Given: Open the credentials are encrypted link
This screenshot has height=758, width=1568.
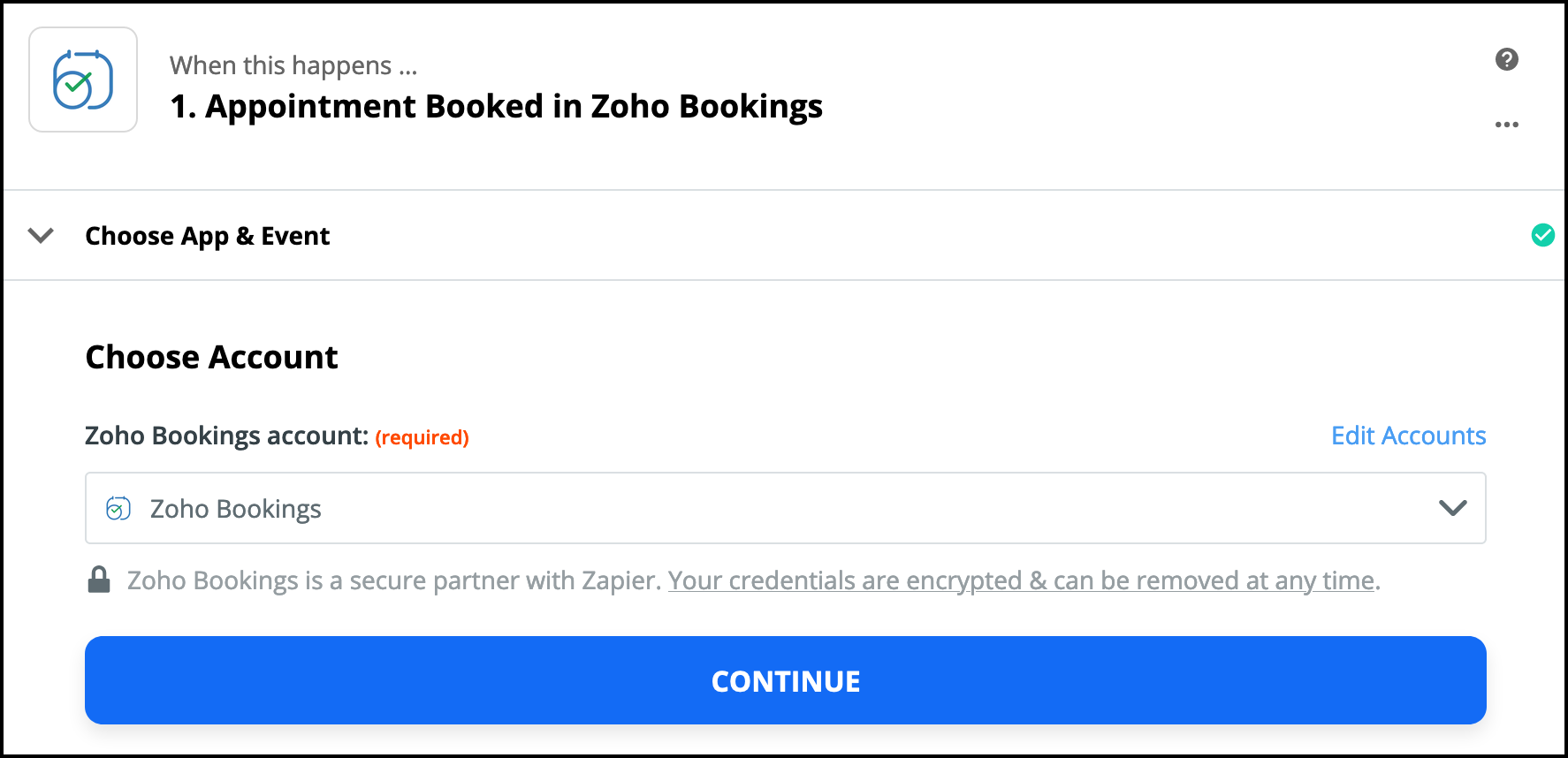Looking at the screenshot, I should (1021, 580).
